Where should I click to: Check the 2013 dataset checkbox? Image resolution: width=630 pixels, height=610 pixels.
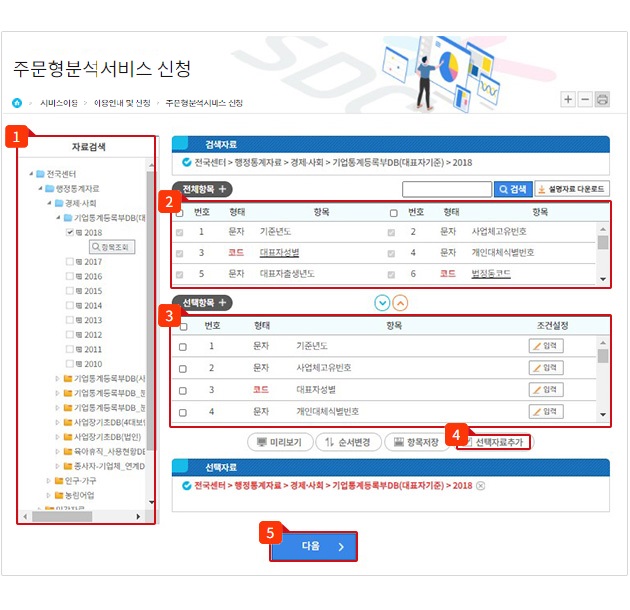click(70, 320)
